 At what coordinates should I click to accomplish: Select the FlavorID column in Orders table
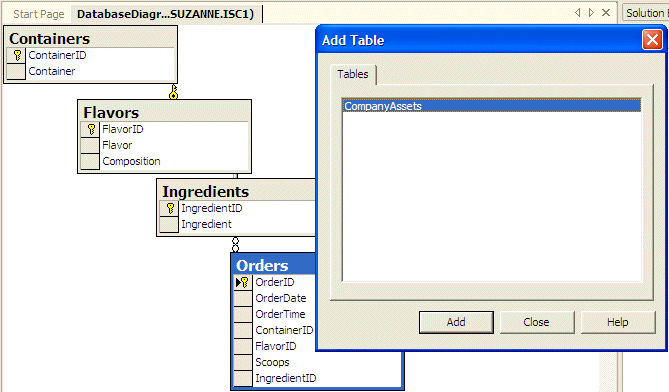(276, 346)
